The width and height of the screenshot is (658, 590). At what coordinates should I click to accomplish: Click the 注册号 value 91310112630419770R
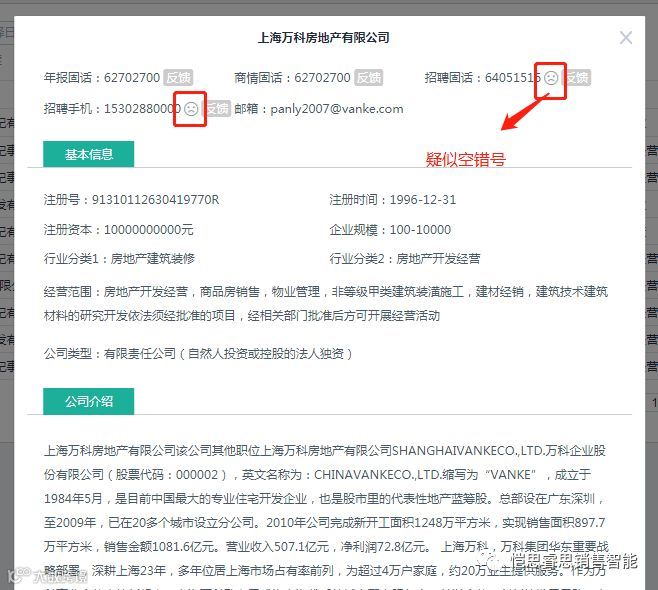tap(155, 200)
